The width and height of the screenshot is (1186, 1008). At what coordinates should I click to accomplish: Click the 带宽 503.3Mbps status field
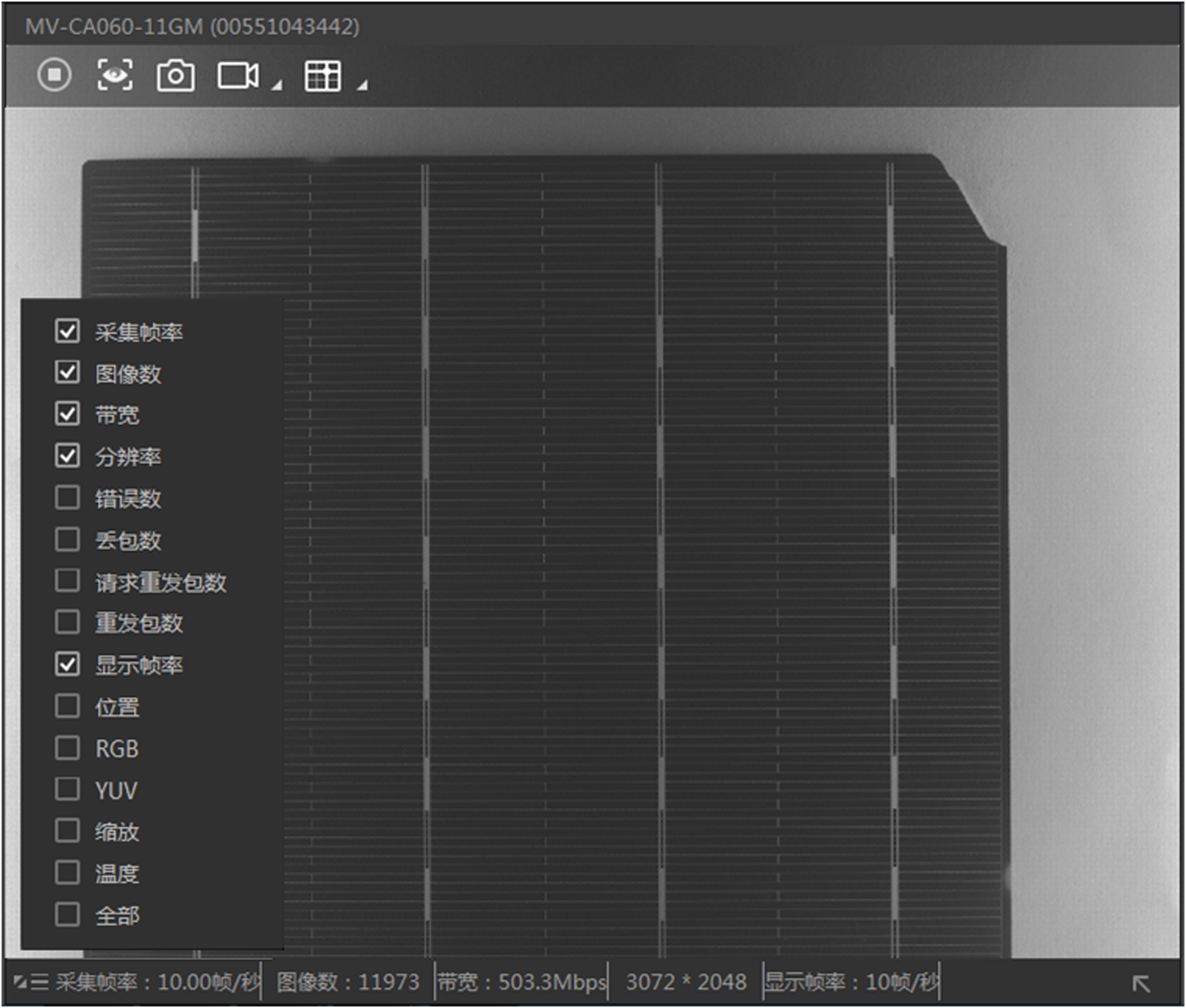(x=521, y=982)
